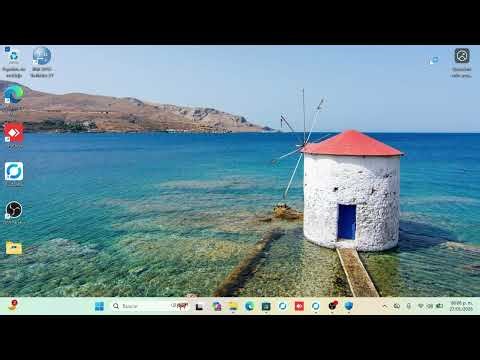The width and height of the screenshot is (480, 360).
Task: Click the Spotlight image info desktop icon
Action: [x=462, y=62]
